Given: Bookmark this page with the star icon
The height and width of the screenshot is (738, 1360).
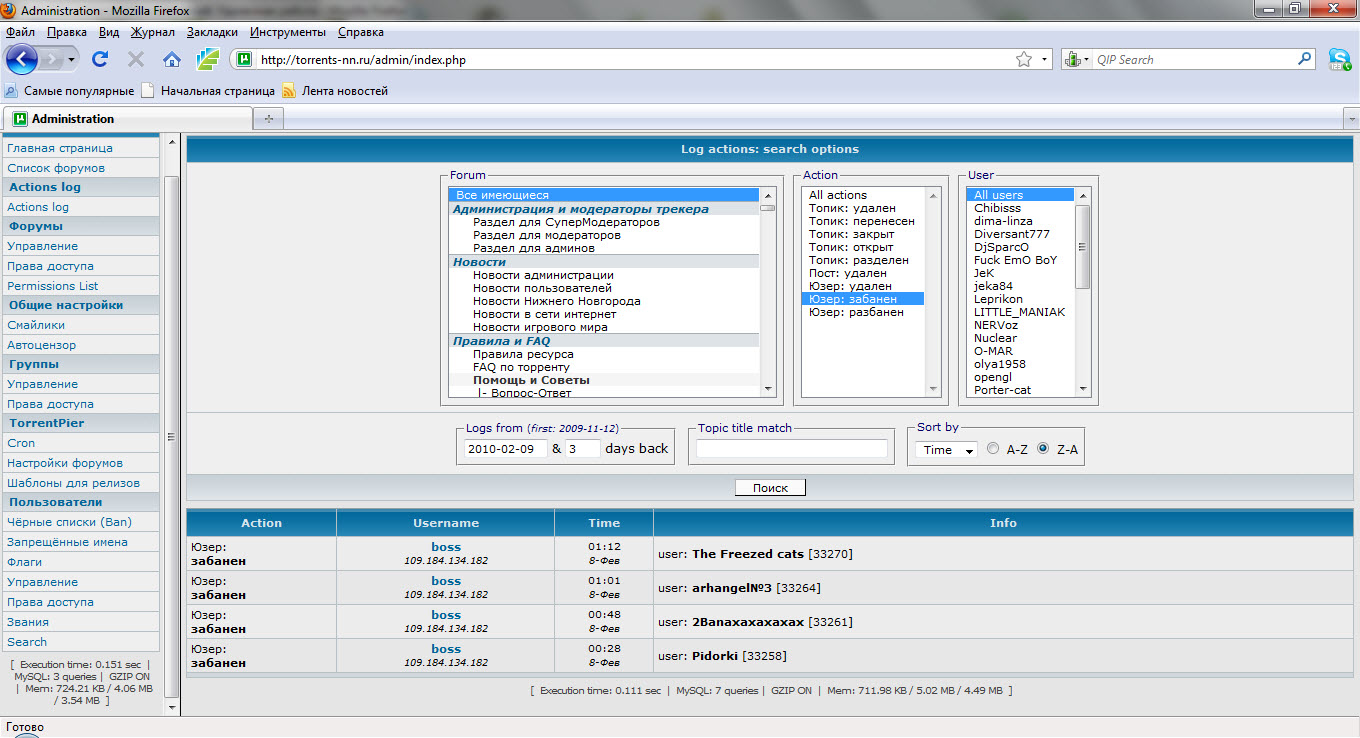Looking at the screenshot, I should coord(1024,60).
